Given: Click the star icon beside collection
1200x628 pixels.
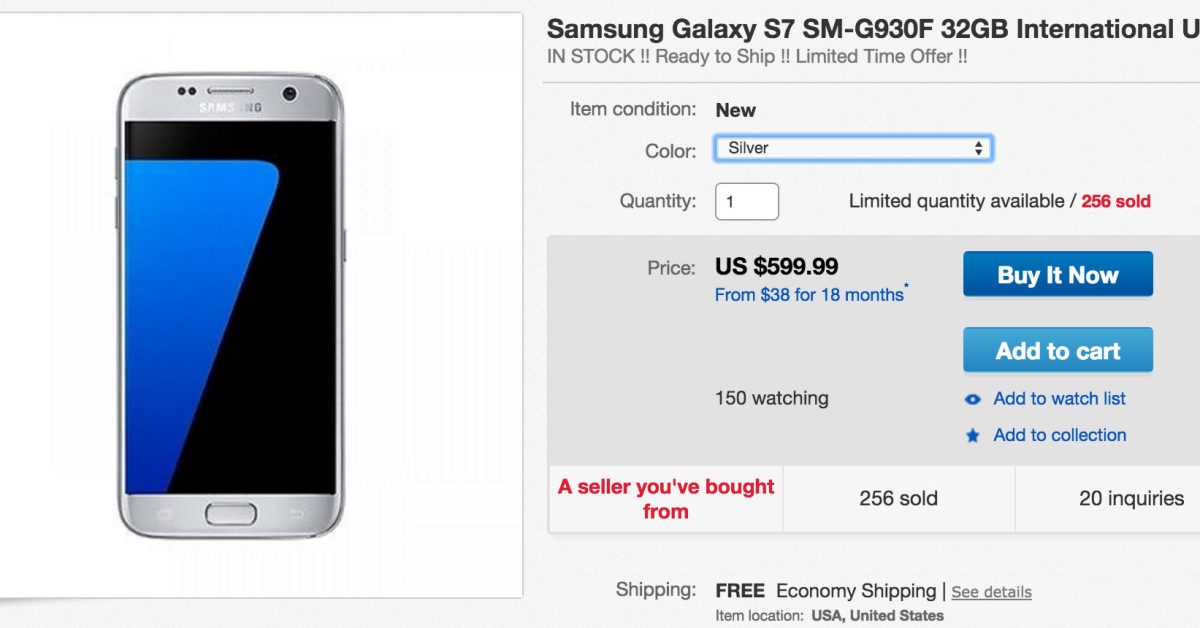Looking at the screenshot, I should [973, 436].
